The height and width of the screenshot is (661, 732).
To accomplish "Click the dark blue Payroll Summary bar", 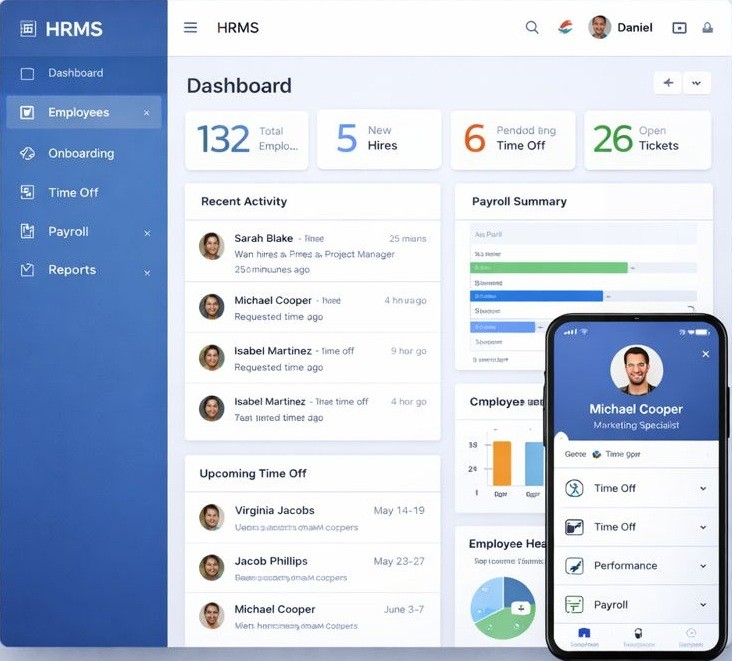I will click(x=536, y=296).
